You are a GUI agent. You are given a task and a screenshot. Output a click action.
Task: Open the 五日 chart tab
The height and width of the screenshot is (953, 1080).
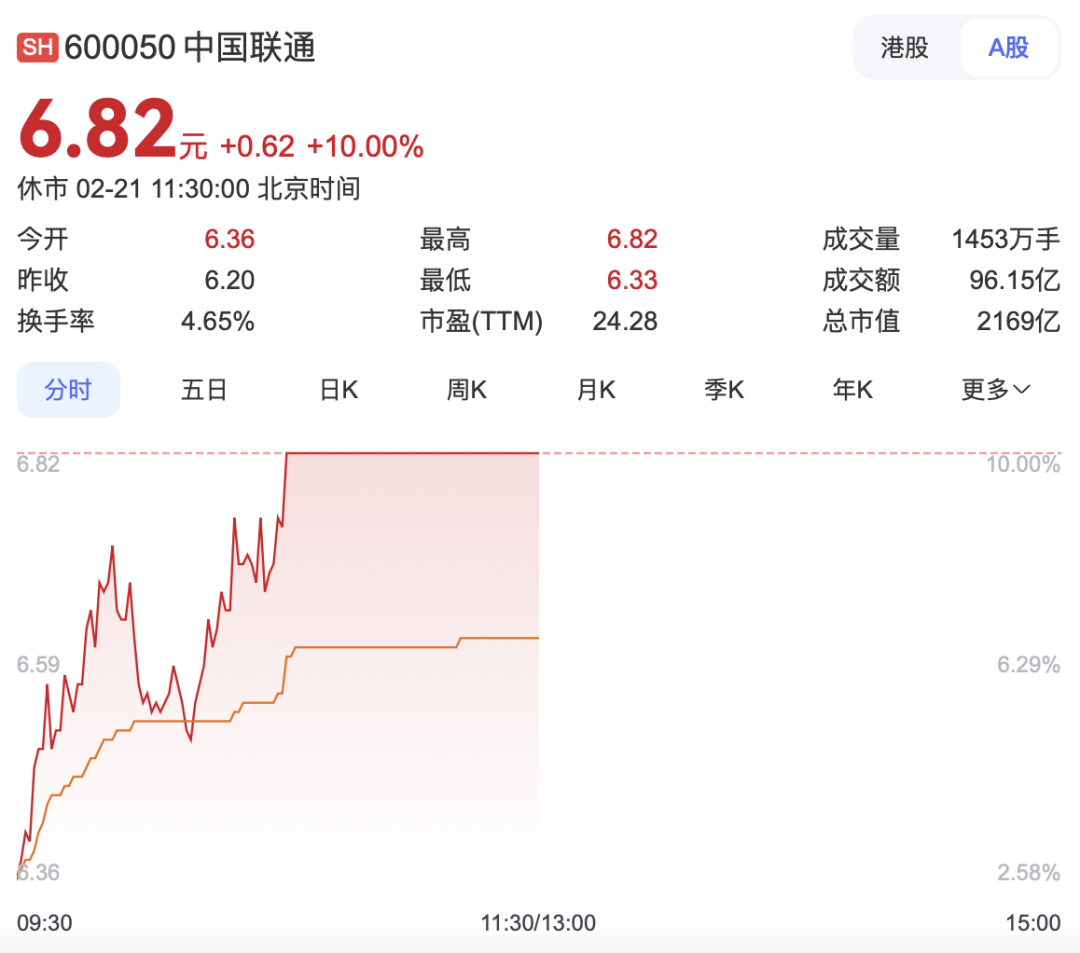pyautogui.click(x=204, y=390)
